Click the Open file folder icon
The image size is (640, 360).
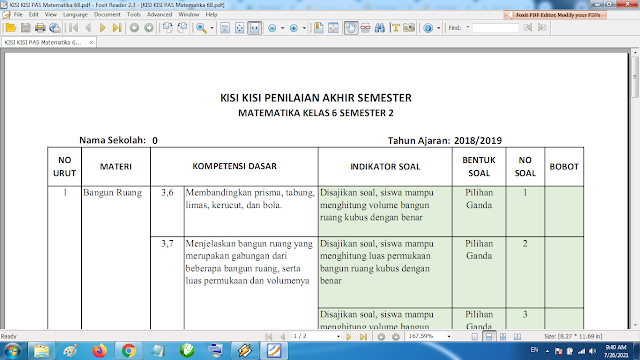(x=11, y=28)
